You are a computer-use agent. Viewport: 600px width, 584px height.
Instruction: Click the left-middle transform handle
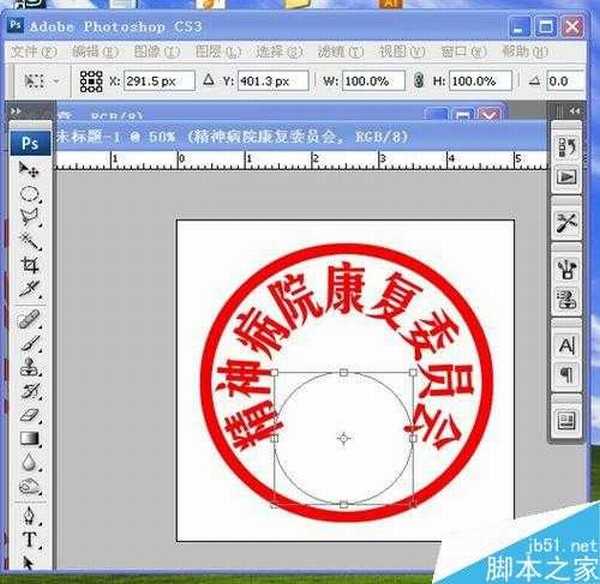click(274, 439)
